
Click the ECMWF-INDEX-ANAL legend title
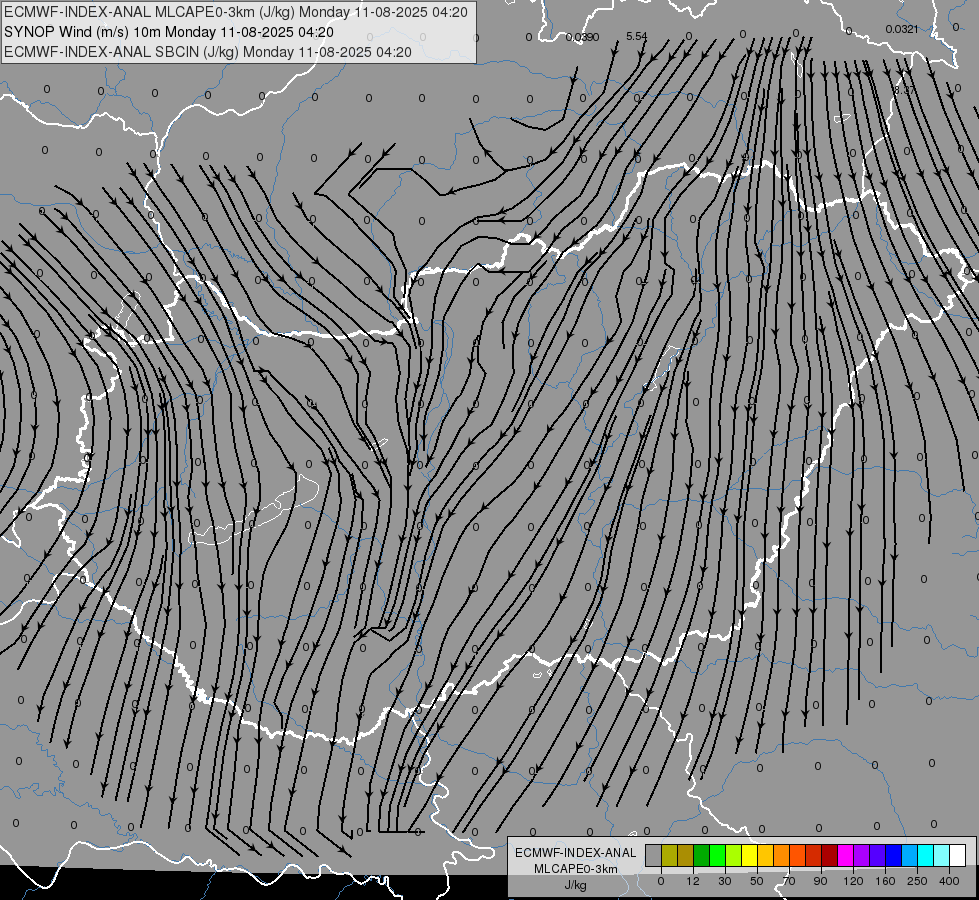pyautogui.click(x=575, y=853)
